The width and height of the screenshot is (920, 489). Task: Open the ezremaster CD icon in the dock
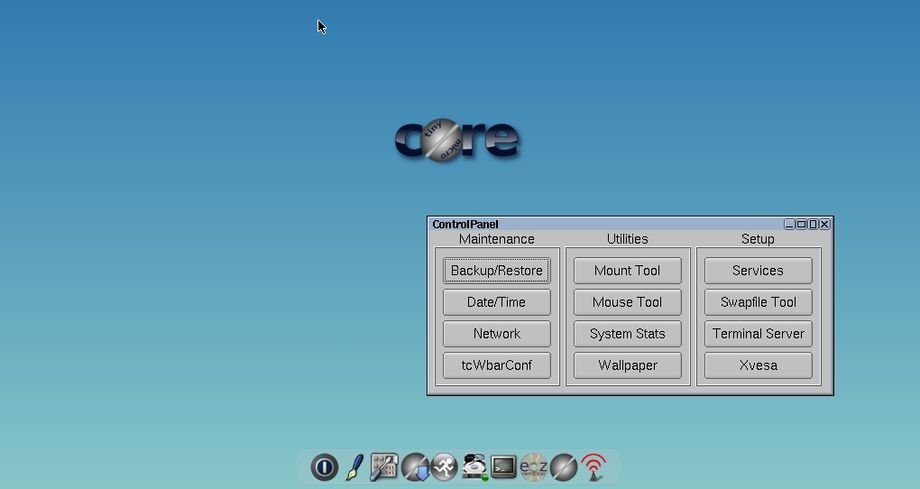534,467
